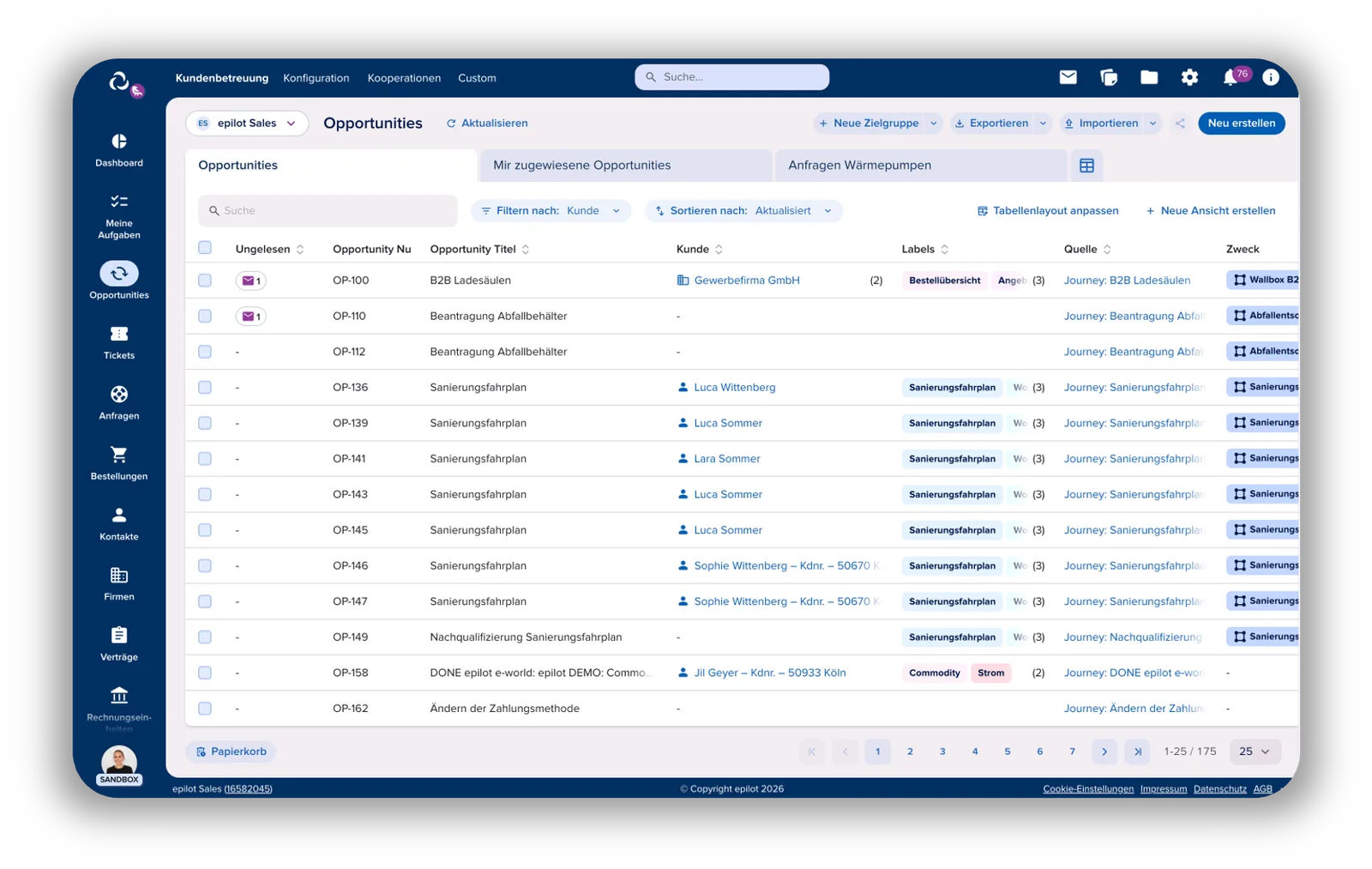Switch to Mir zugewiesene Opportunities tab
Image resolution: width=1372 pixels, height=869 pixels.
click(x=626, y=166)
